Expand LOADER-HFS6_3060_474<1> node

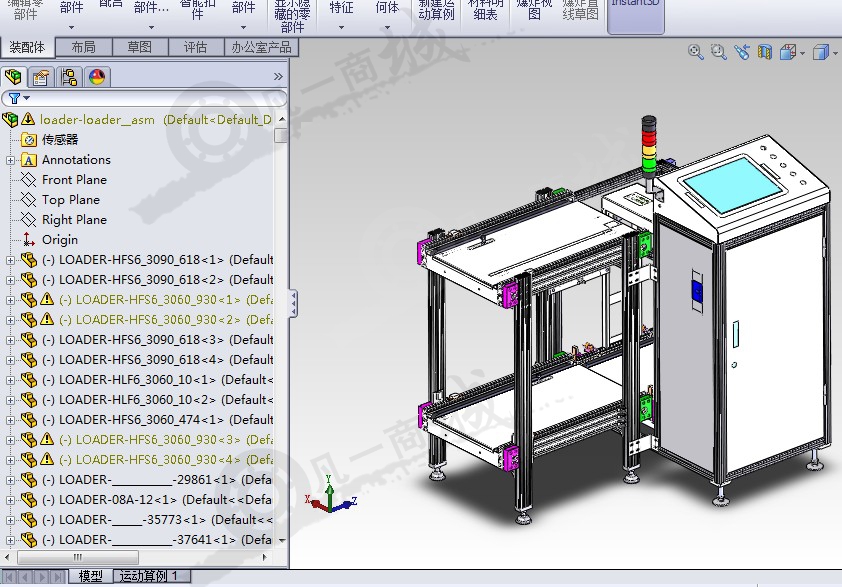point(10,420)
